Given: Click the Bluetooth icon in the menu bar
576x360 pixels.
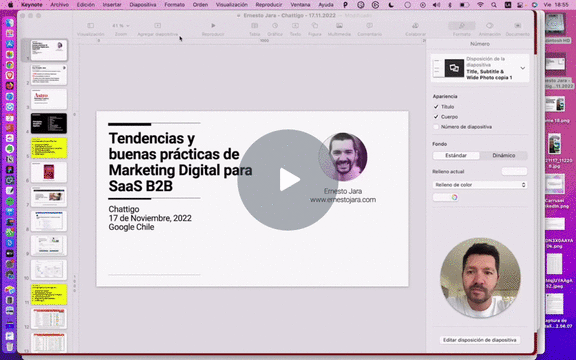Looking at the screenshot, I should pos(450,5).
